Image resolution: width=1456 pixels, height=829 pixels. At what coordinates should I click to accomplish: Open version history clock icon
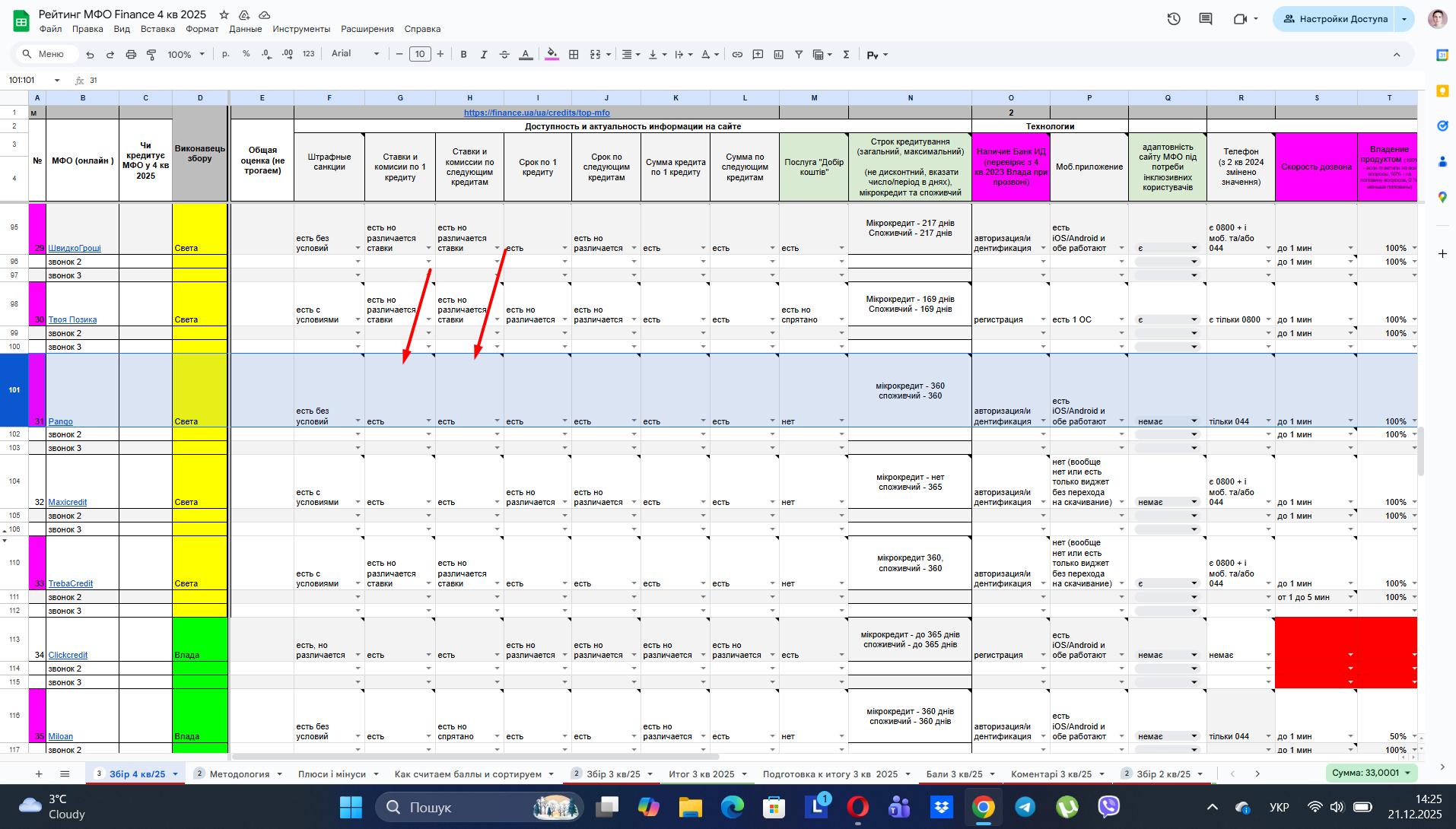click(1174, 19)
